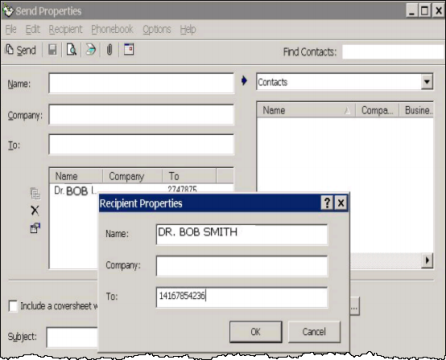The height and width of the screenshot is (360, 446).
Task: Close the Recipient Properties dialog
Action: click(341, 203)
